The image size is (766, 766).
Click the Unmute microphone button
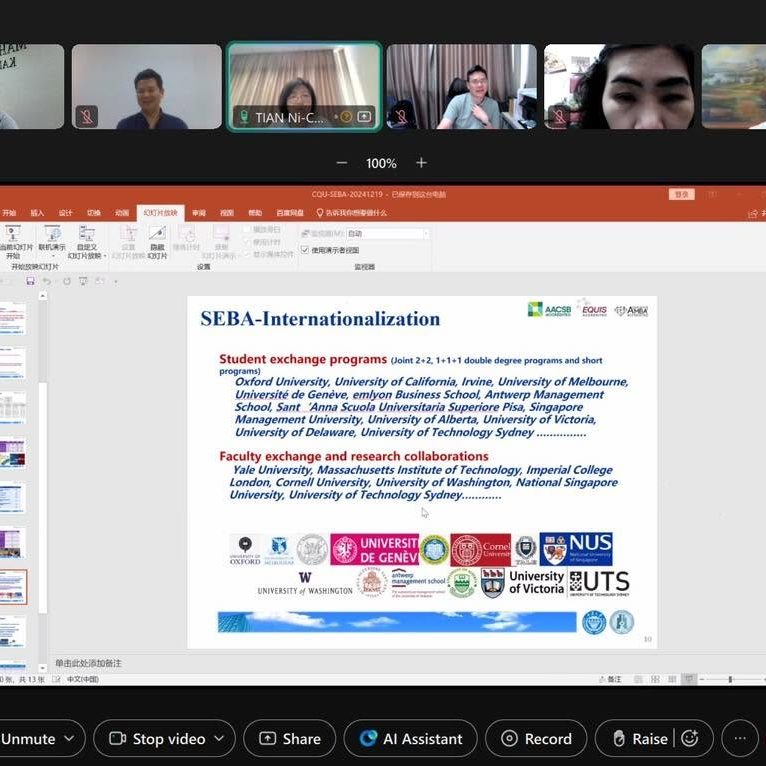[27, 738]
